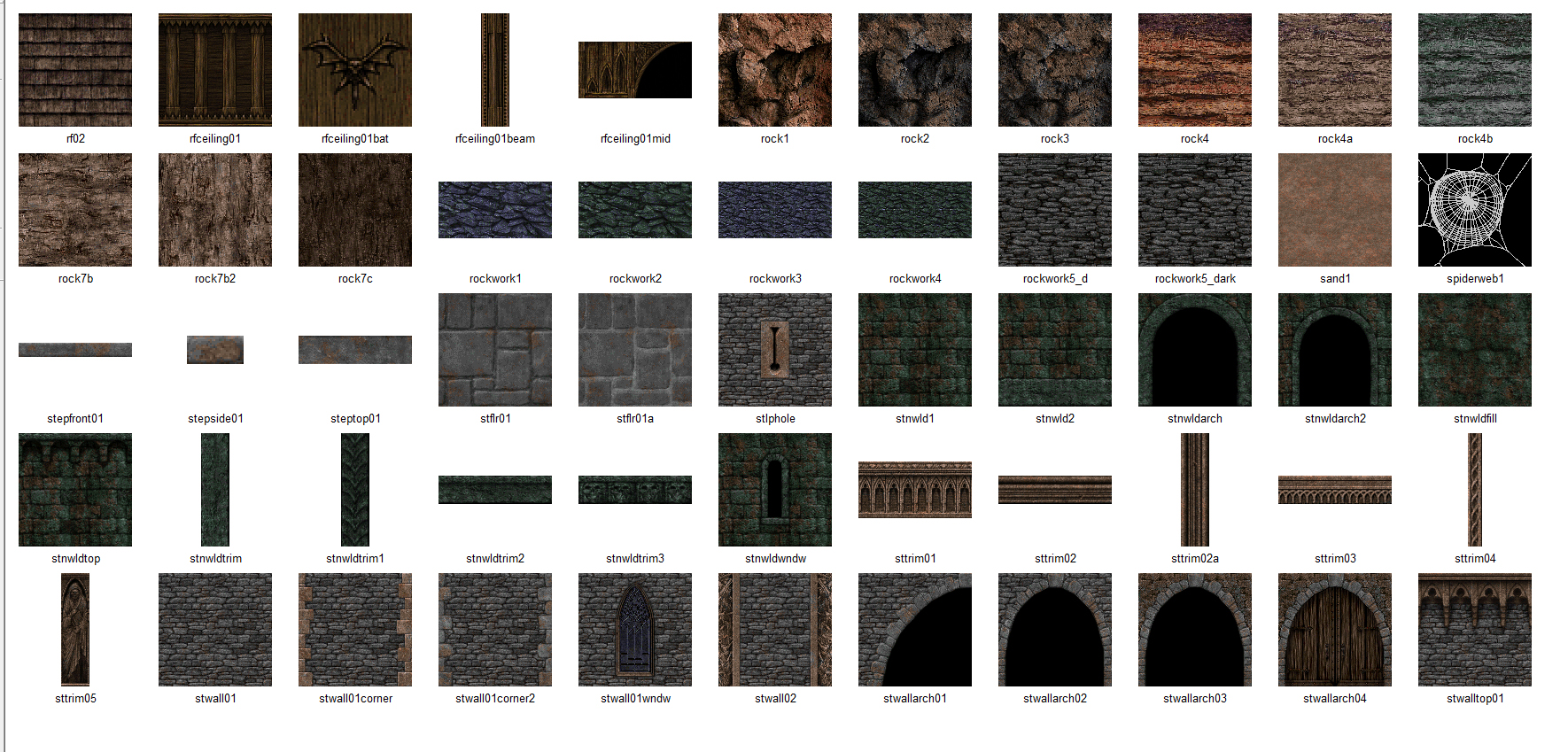Select the stnwldwndw window texture
Viewport: 1568px width, 752px height.
775,490
